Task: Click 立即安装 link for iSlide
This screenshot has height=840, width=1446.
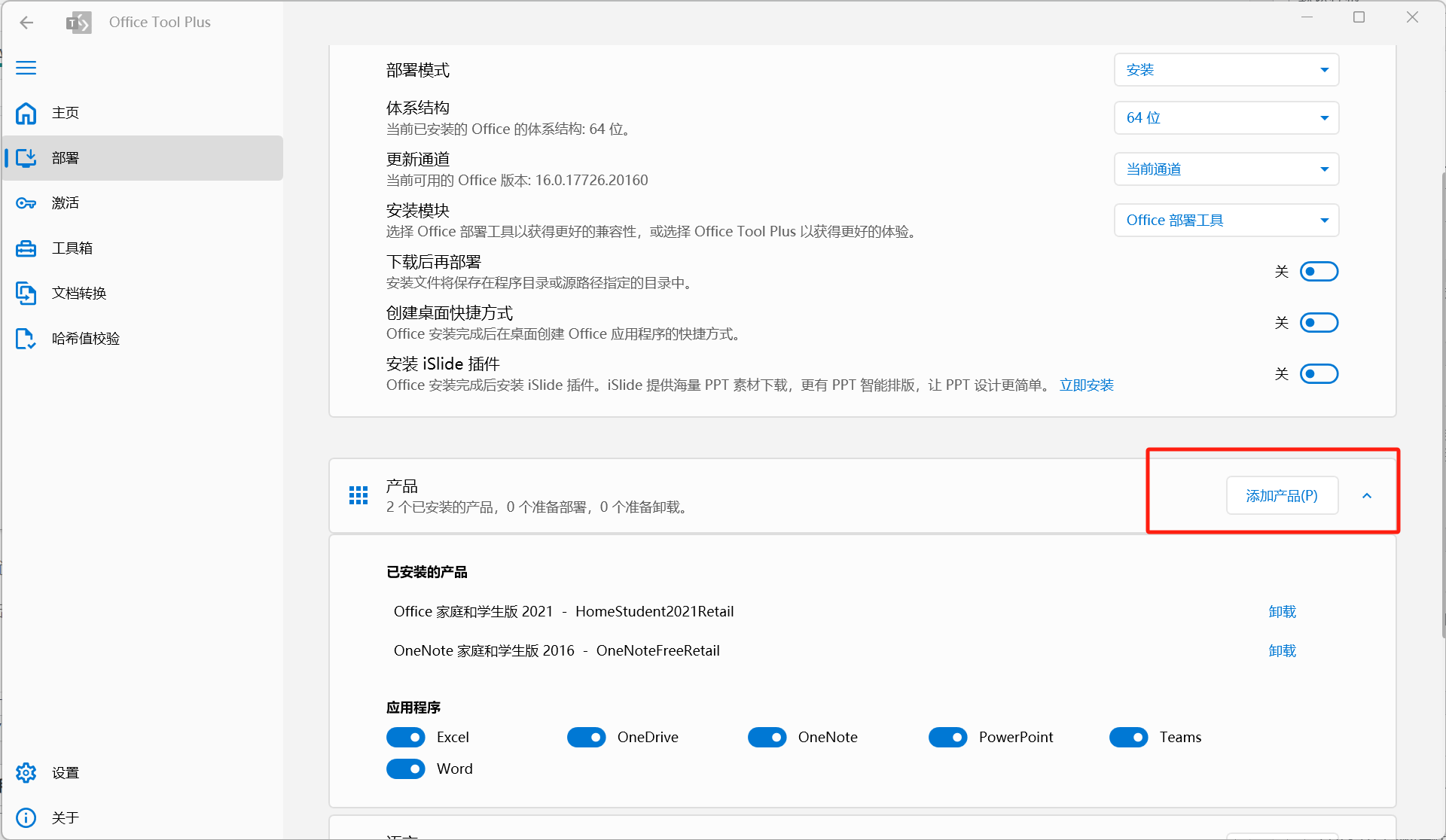Action: [1087, 385]
